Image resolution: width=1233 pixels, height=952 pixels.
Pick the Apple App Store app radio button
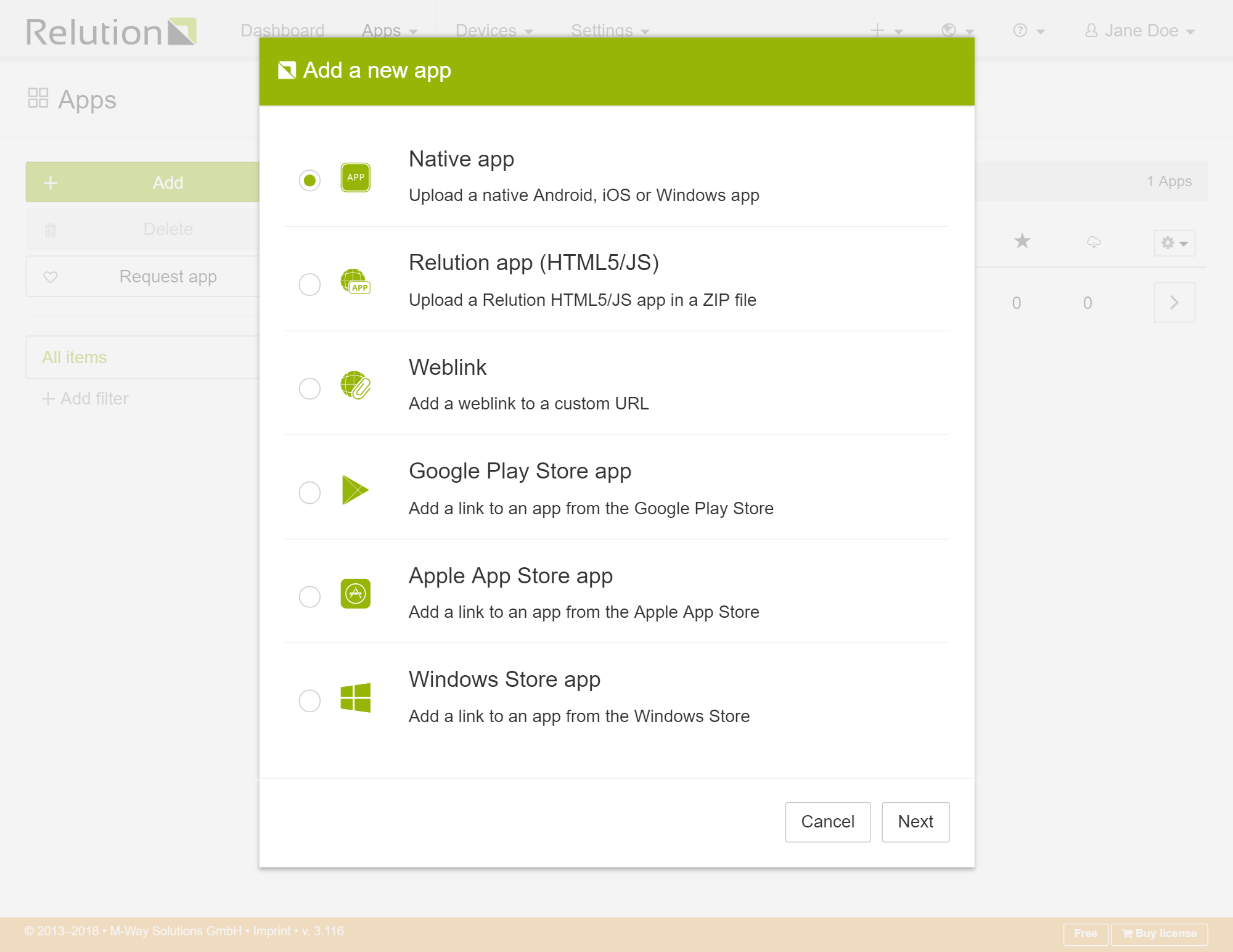[309, 596]
